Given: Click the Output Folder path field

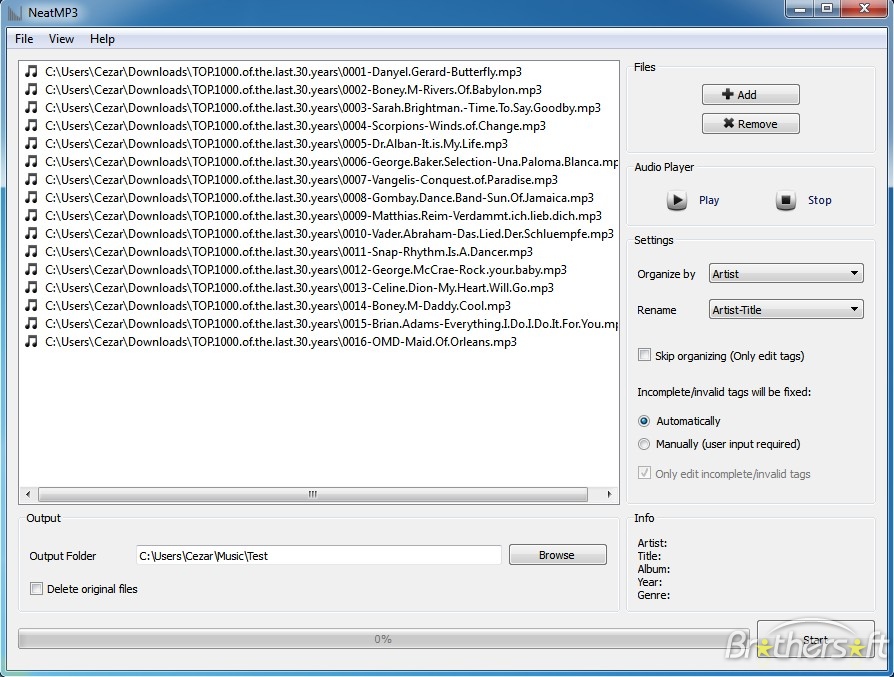Looking at the screenshot, I should [319, 556].
